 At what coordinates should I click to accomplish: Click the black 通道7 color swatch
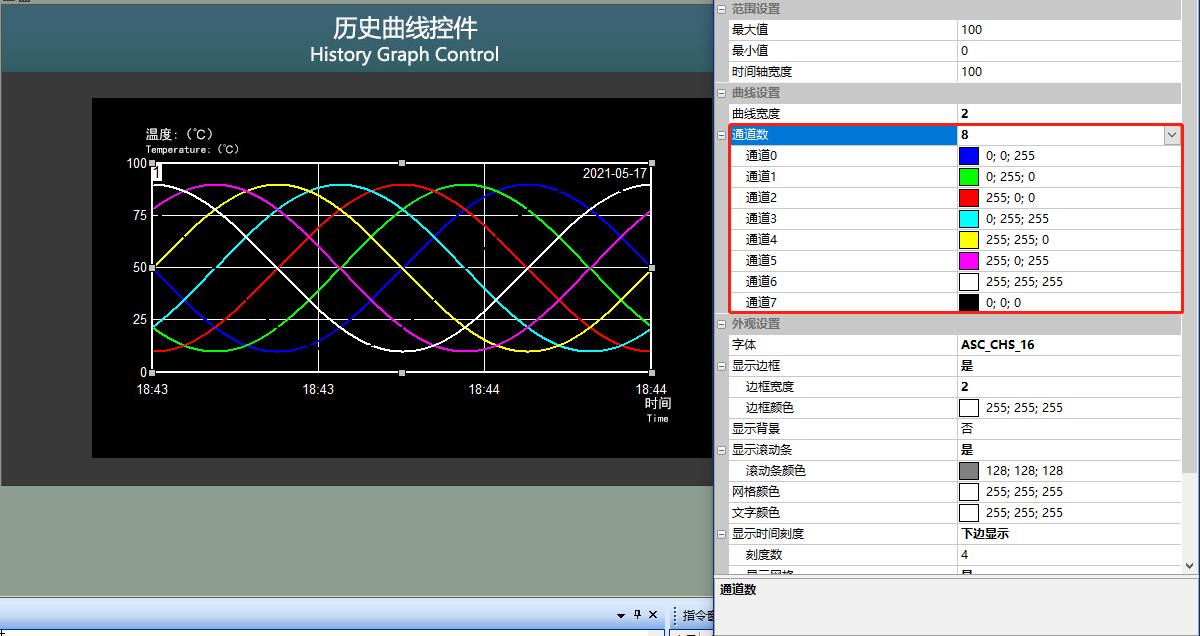[x=968, y=303]
